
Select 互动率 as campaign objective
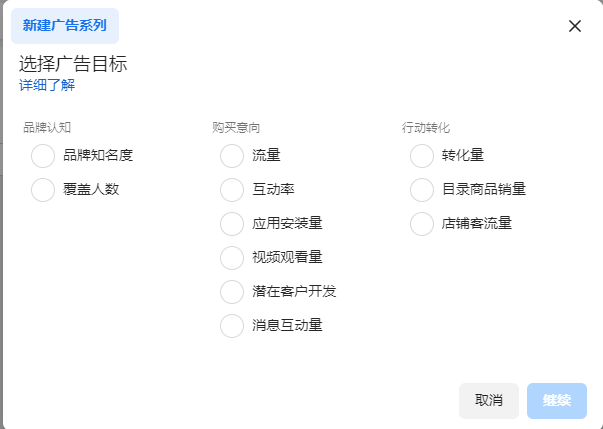(232, 190)
